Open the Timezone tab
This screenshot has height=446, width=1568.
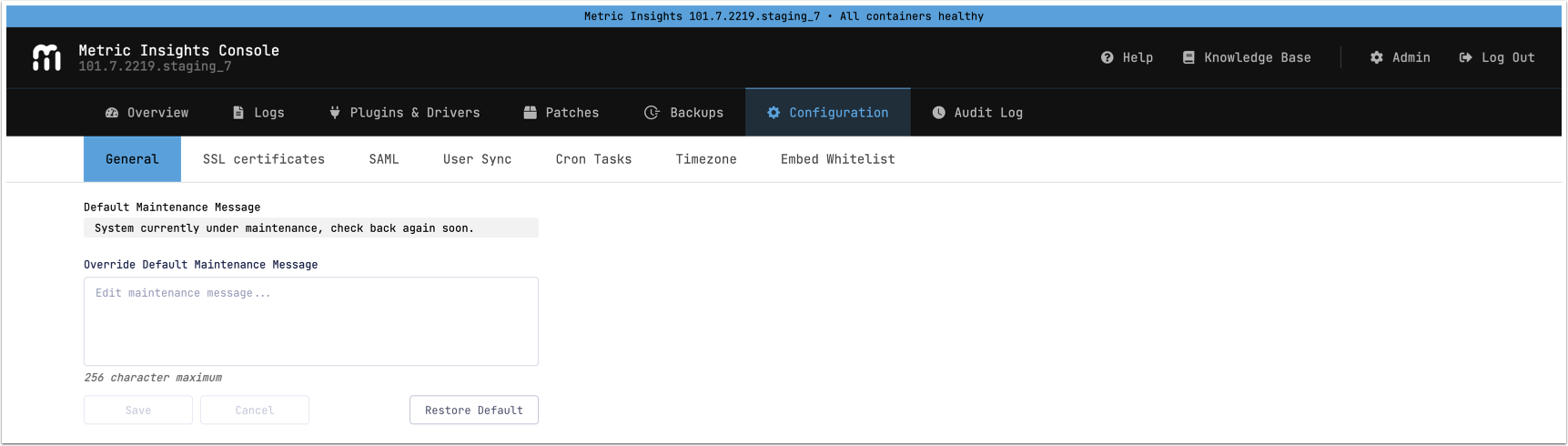[x=706, y=159]
